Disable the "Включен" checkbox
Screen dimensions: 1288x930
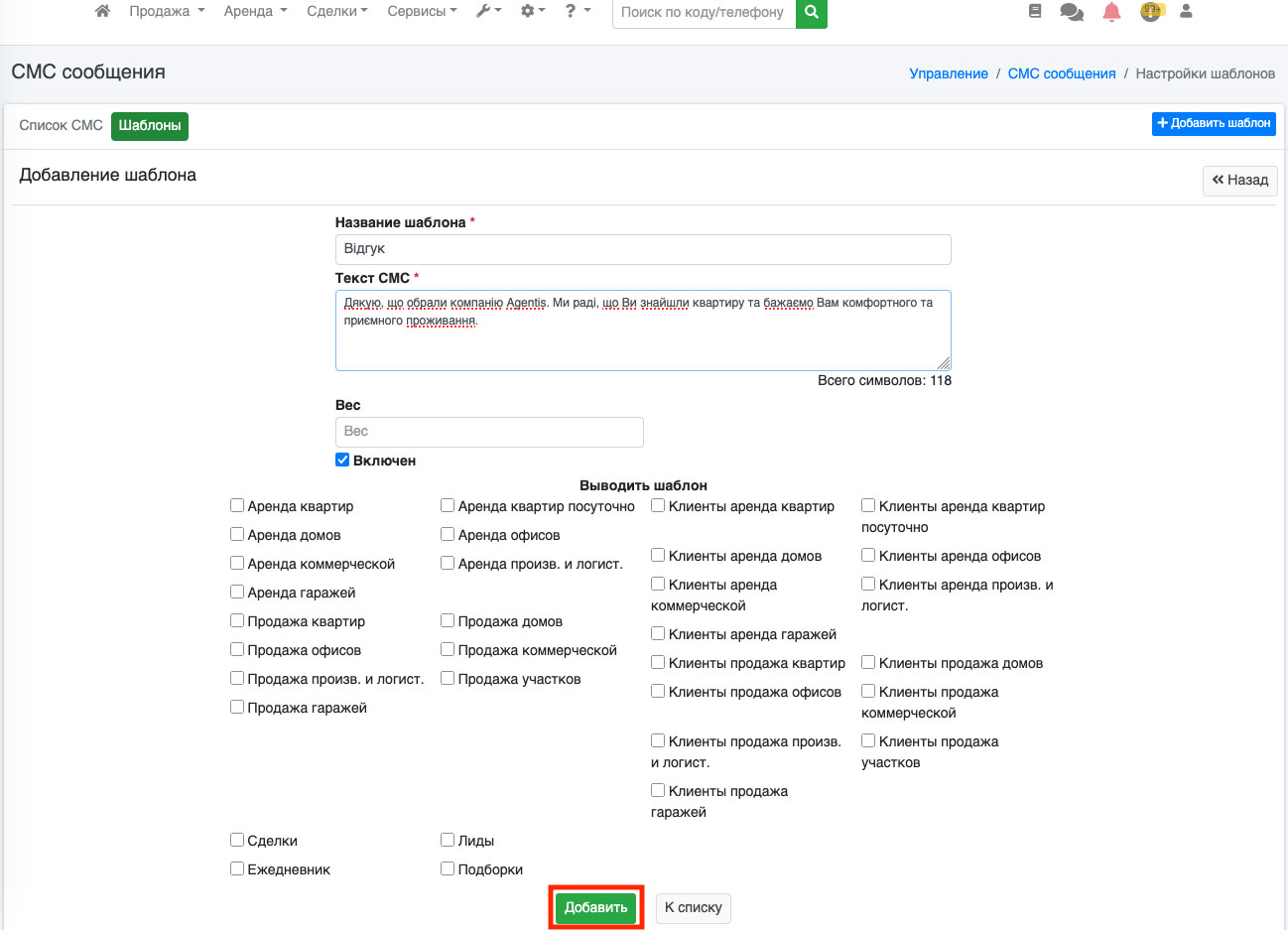click(x=342, y=461)
